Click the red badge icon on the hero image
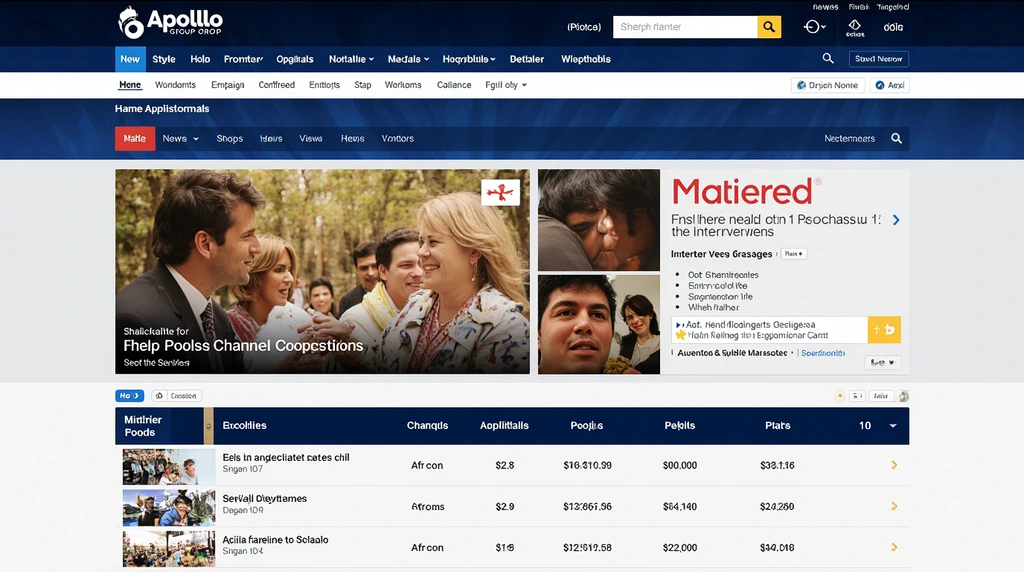Viewport: 1024px width, 572px height. point(500,192)
